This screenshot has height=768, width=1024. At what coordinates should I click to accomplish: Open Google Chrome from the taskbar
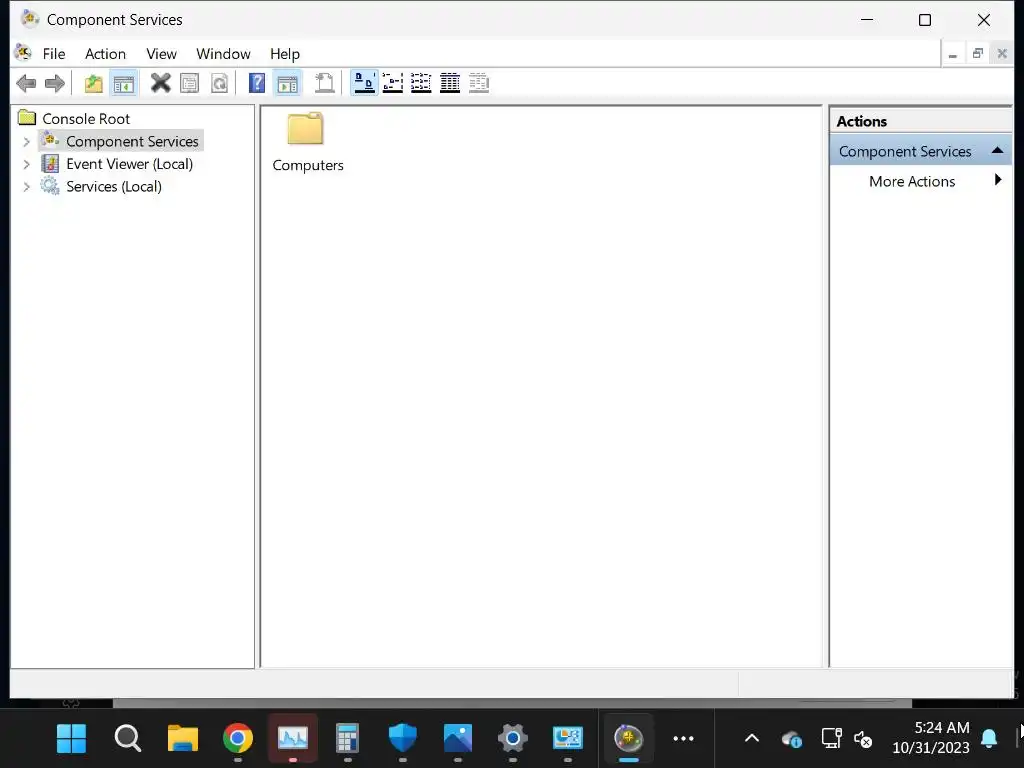[238, 739]
